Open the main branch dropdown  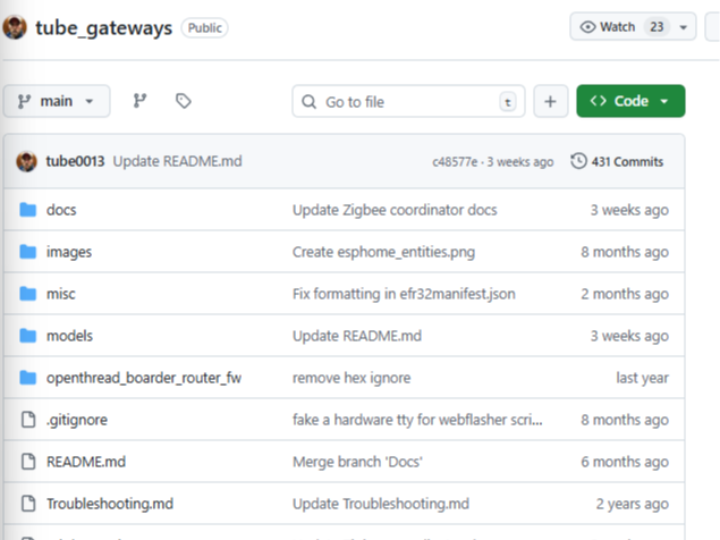tap(56, 101)
